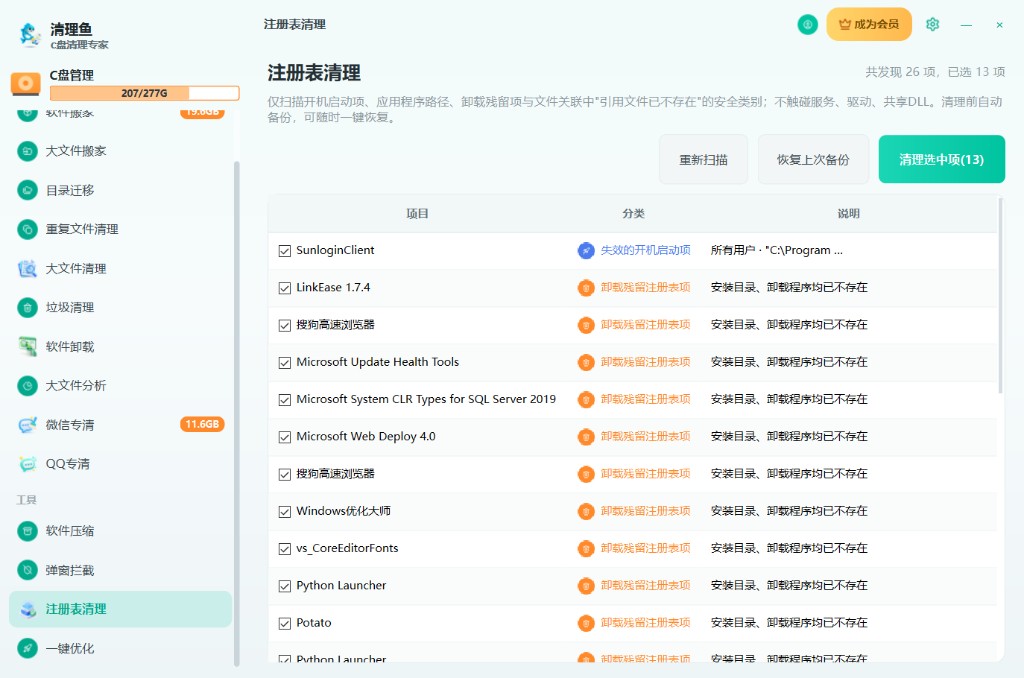The width and height of the screenshot is (1024, 678).
Task: Select the 弹窗拦截 menu item
Action: [121, 570]
